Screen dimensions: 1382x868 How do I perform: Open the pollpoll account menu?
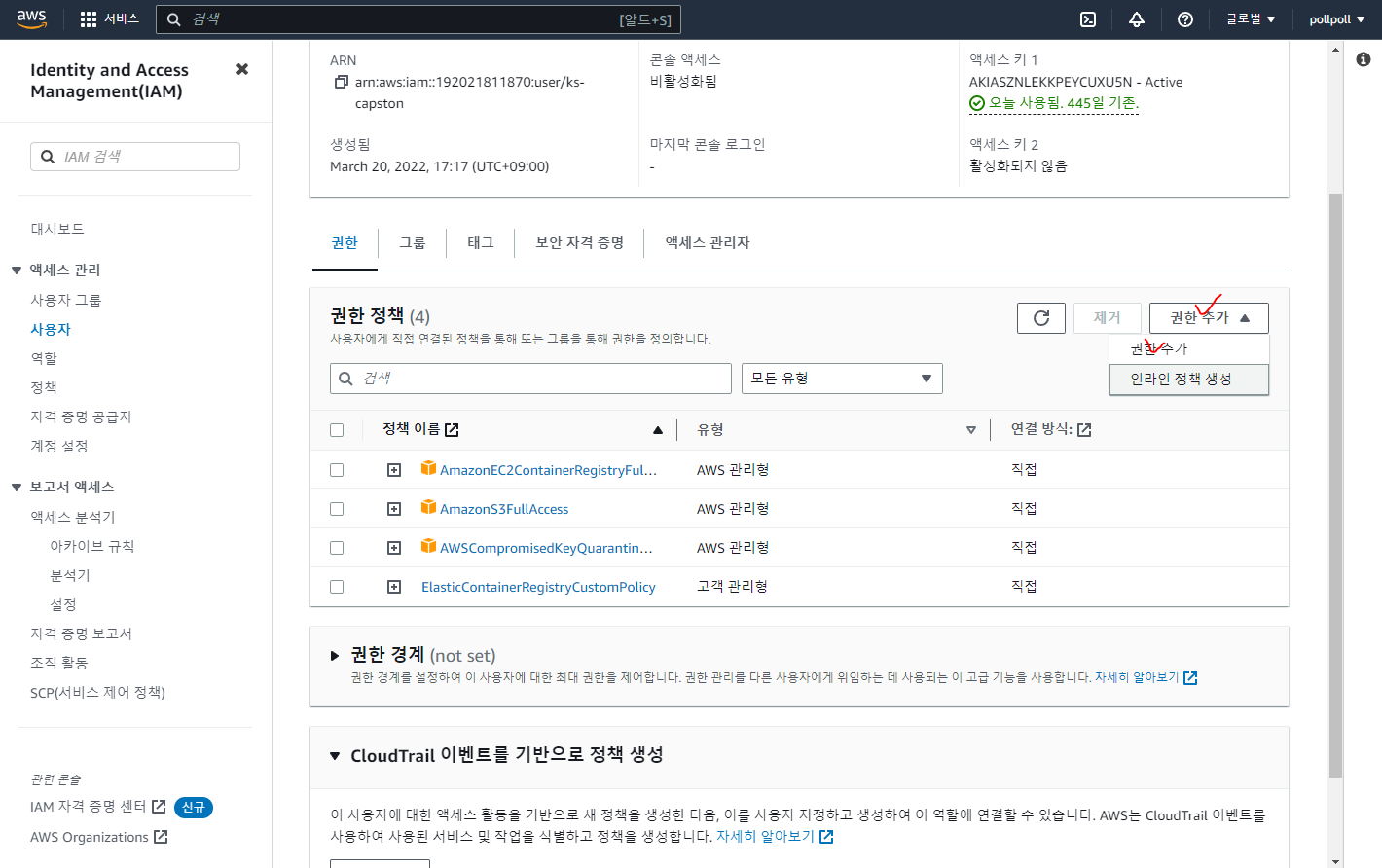tap(1336, 19)
